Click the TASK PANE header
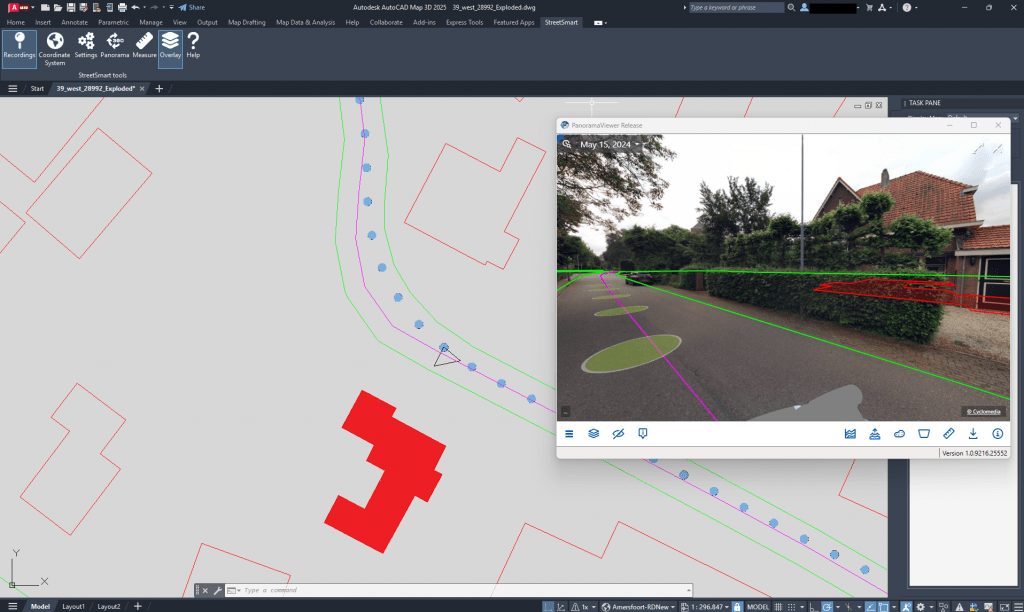 [x=924, y=103]
